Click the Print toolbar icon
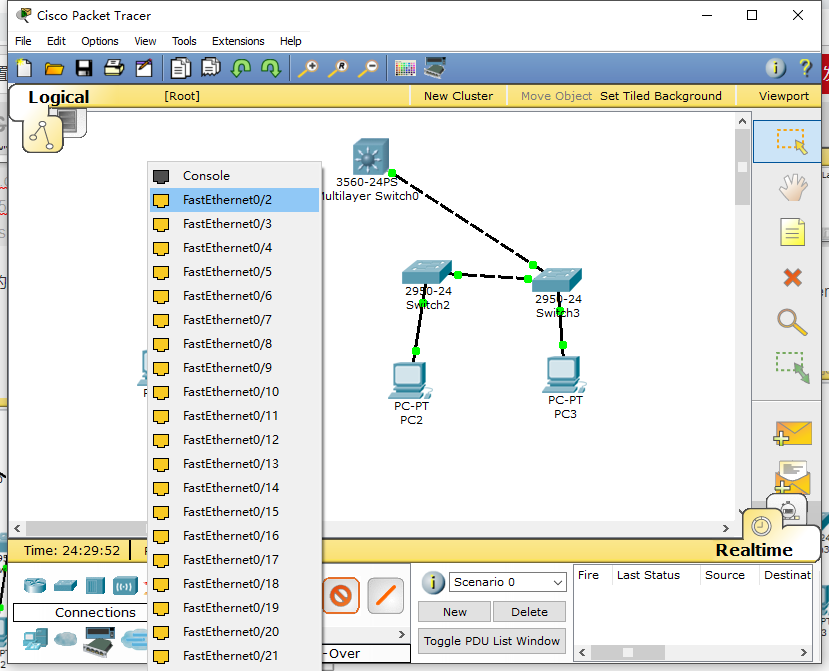The image size is (829, 671). (114, 68)
